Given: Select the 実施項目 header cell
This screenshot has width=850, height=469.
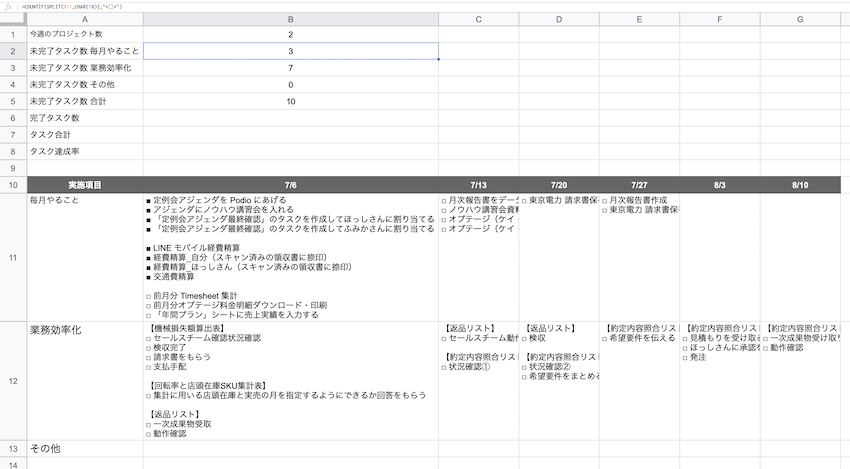Looking at the screenshot, I should pyautogui.click(x=84, y=185).
